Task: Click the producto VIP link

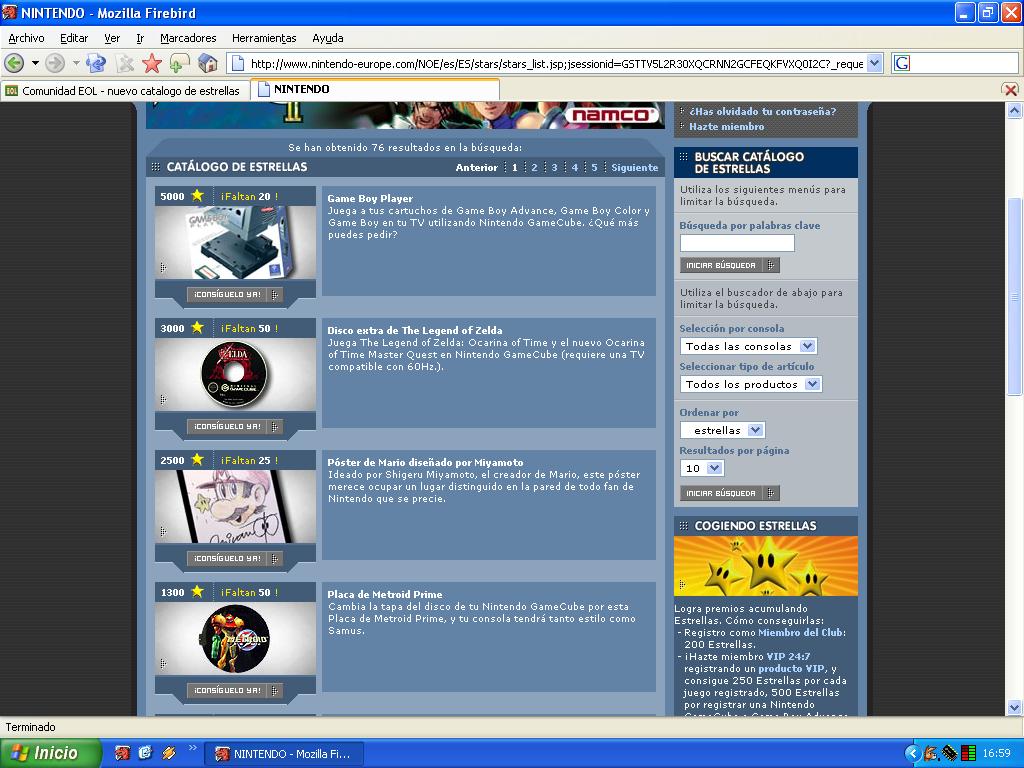Action: (791, 669)
